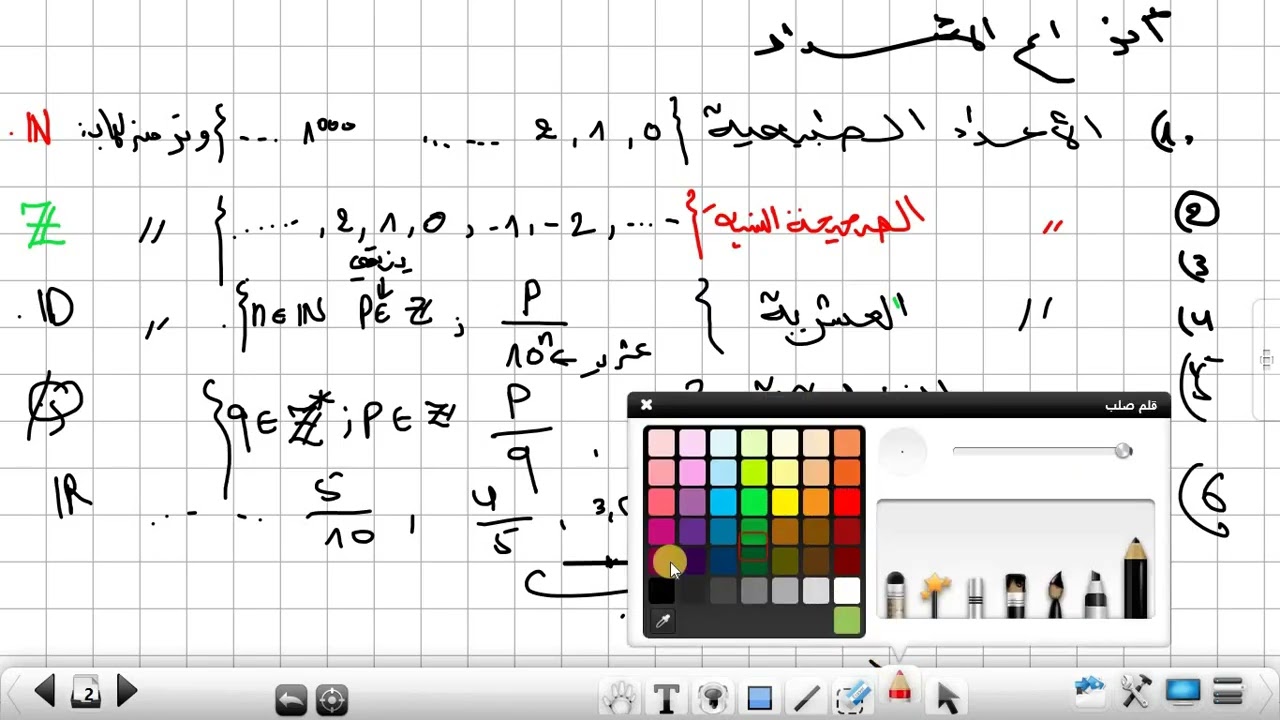
Task: Click the pen size preview circle
Action: click(x=902, y=451)
